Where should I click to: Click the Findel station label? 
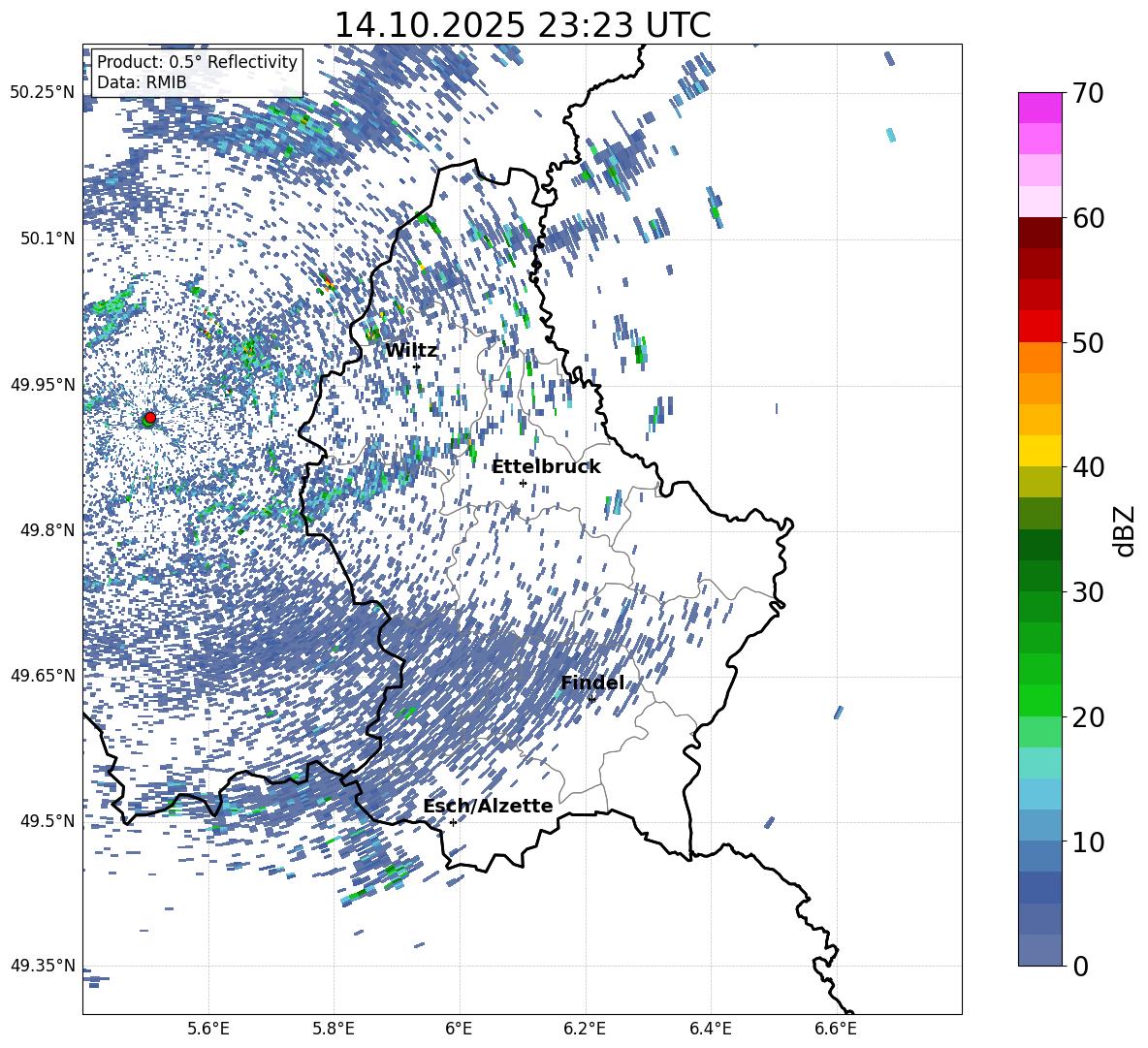pos(592,683)
